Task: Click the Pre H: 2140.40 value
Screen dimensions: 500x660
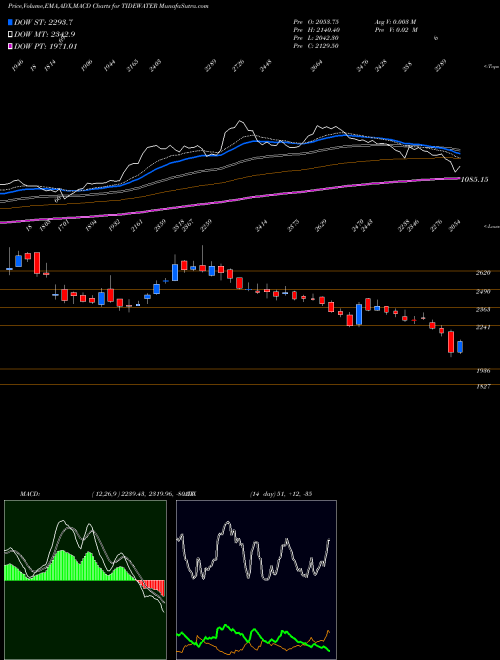Action: [317, 30]
